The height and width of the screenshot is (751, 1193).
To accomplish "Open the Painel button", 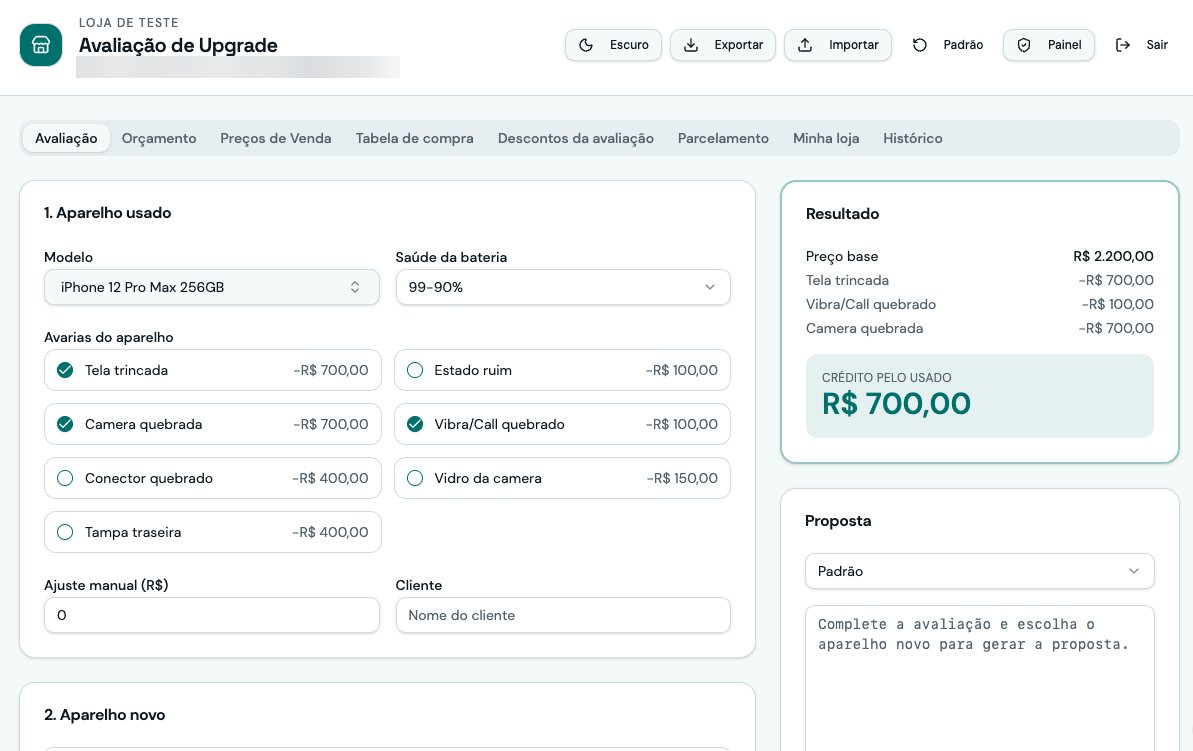I will tap(1048, 45).
